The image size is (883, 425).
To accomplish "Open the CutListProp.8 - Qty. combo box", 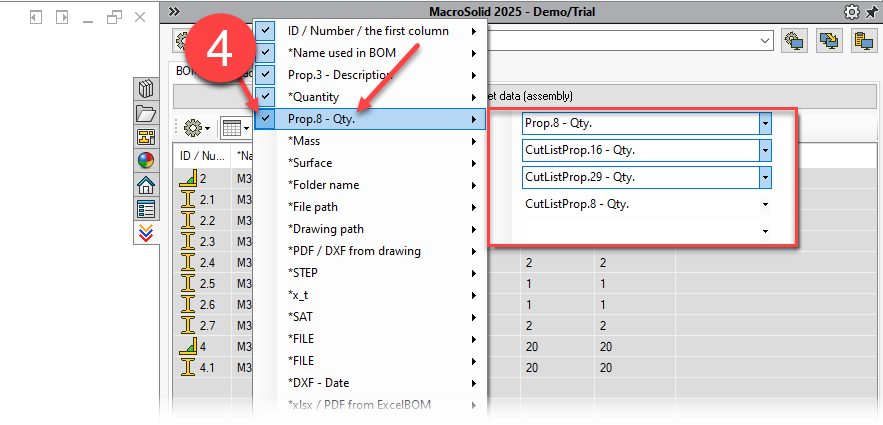I will (x=765, y=204).
